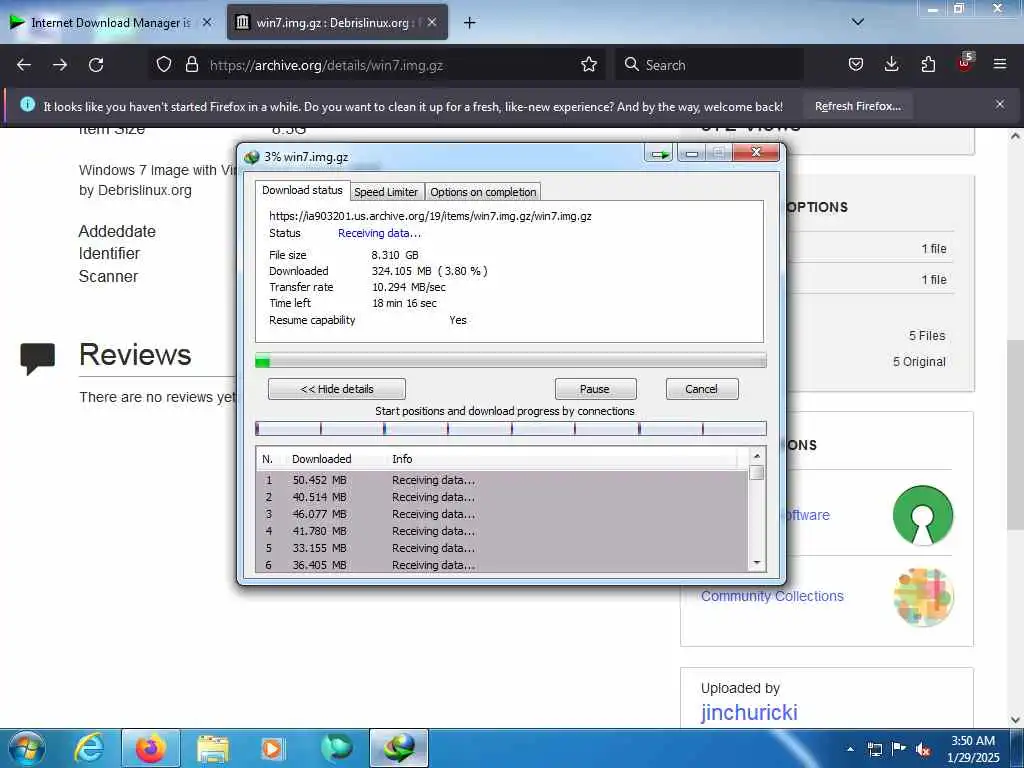Click the Reviews speech bubble icon

(37, 359)
